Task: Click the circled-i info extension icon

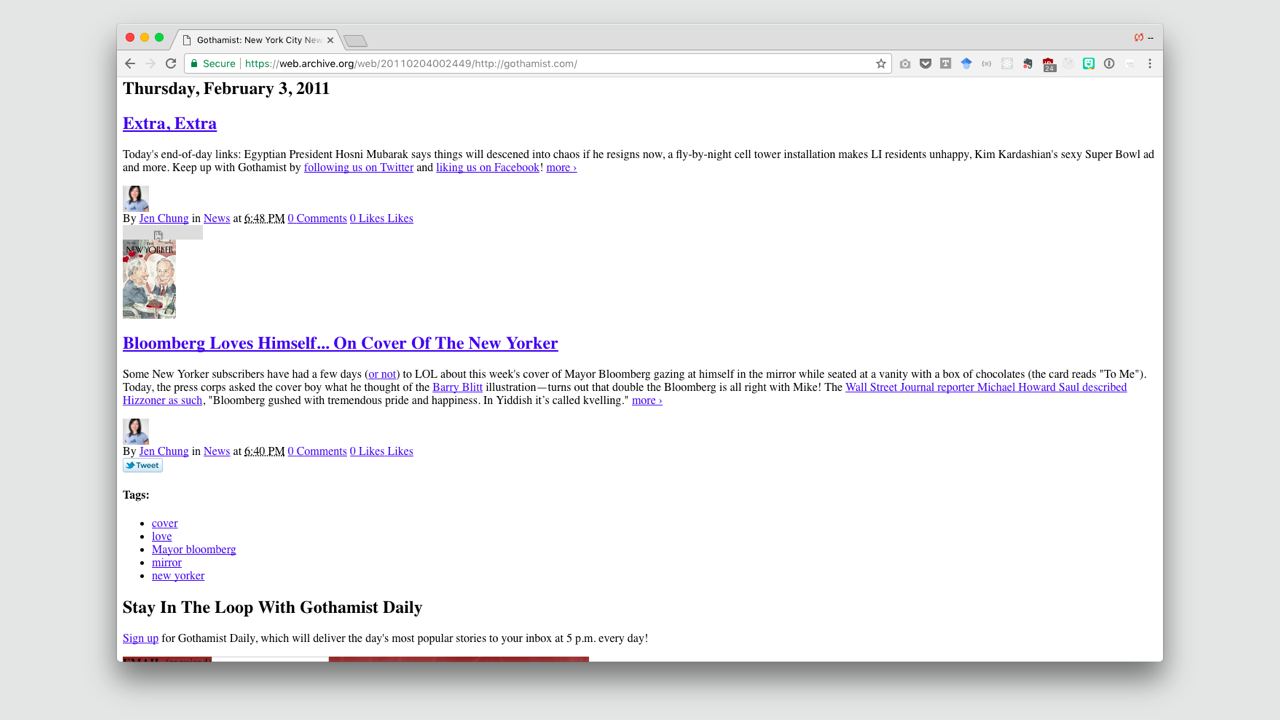Action: (x=1109, y=63)
